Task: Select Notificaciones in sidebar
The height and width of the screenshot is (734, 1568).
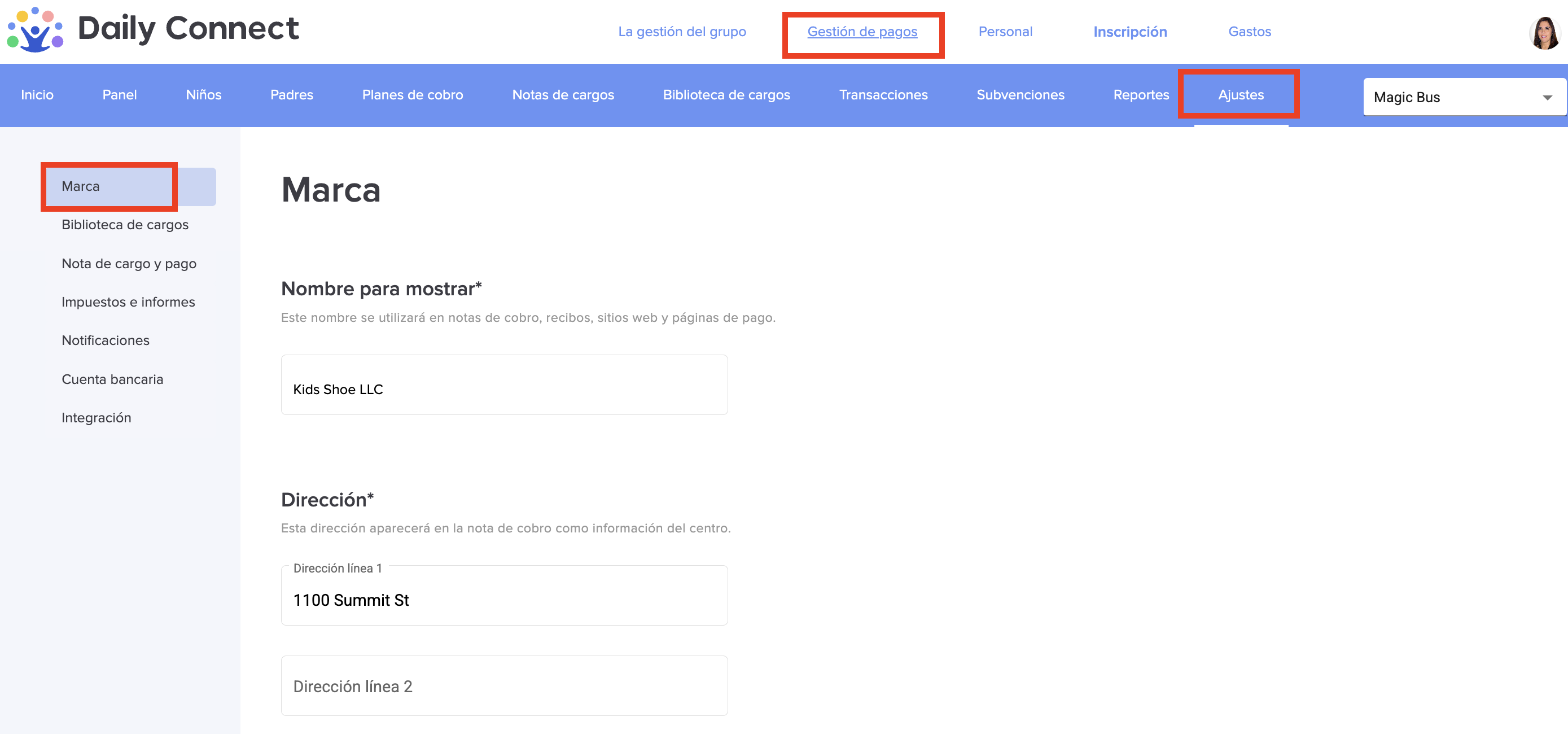Action: tap(106, 340)
